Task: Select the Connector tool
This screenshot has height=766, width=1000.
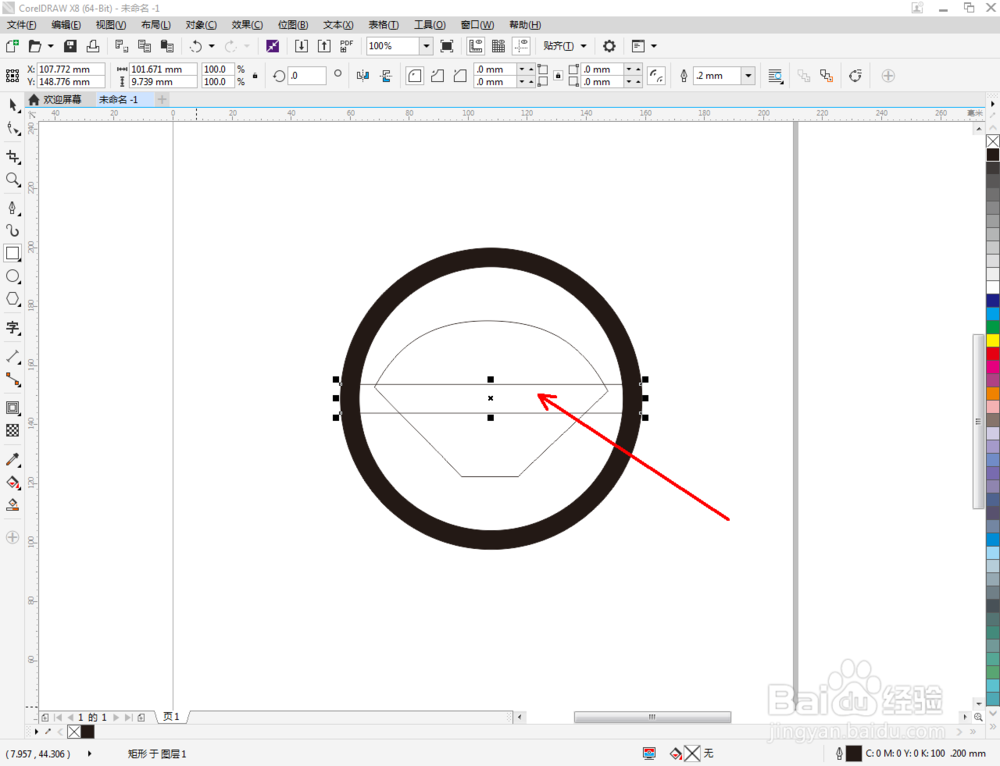Action: pos(13,379)
